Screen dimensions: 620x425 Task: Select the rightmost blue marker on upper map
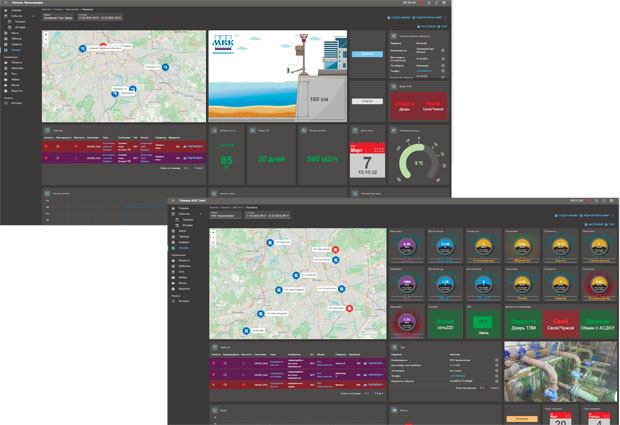(x=166, y=67)
